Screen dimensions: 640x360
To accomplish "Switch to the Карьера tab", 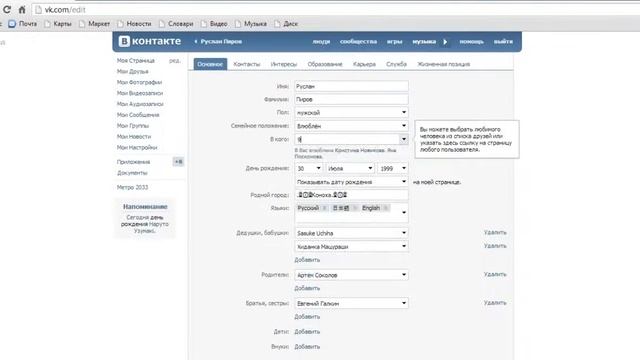I will 364,64.
